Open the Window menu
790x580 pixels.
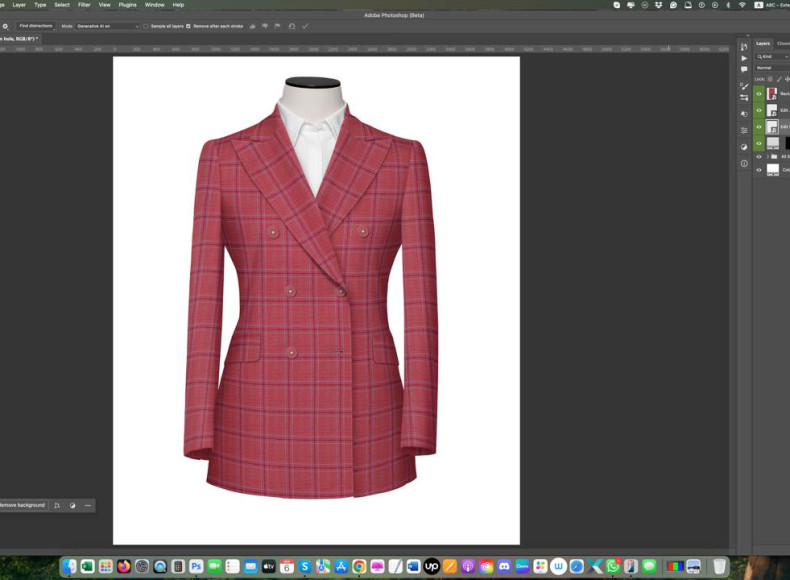coord(155,5)
